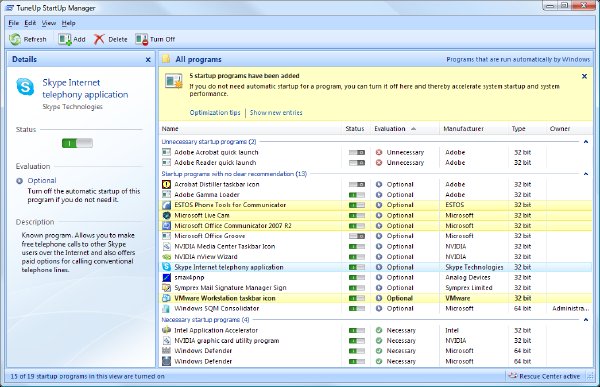
Task: Click the Skype Technologies manufacturer cell
Action: pyautogui.click(x=474, y=267)
